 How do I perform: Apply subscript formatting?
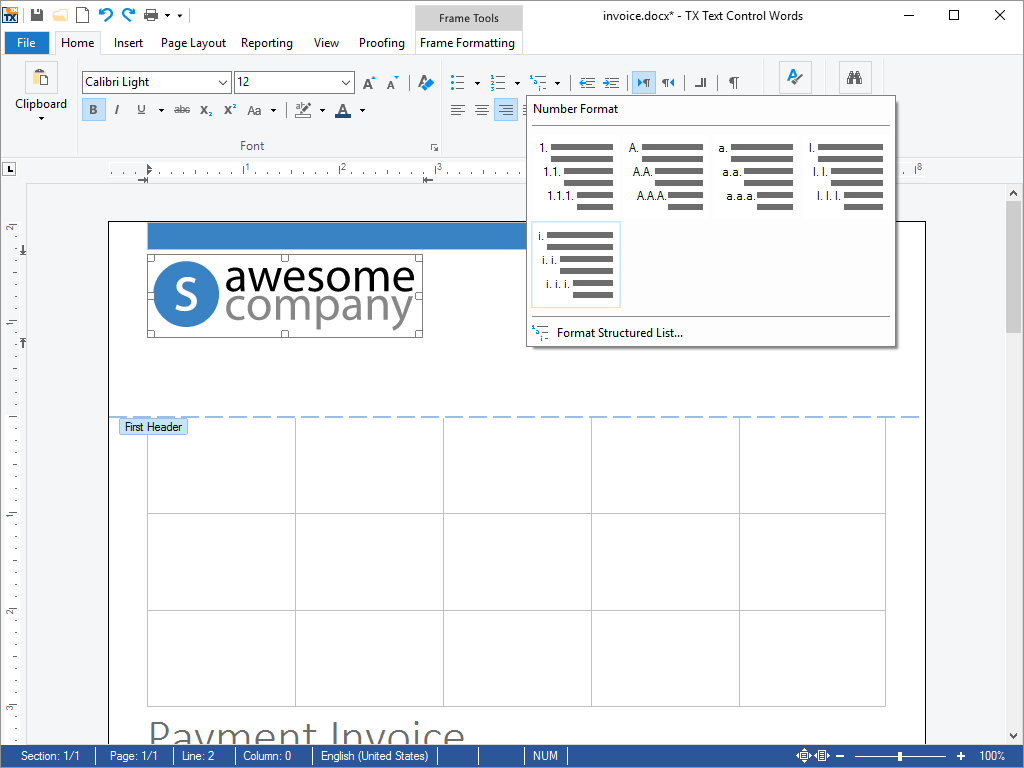pos(206,110)
